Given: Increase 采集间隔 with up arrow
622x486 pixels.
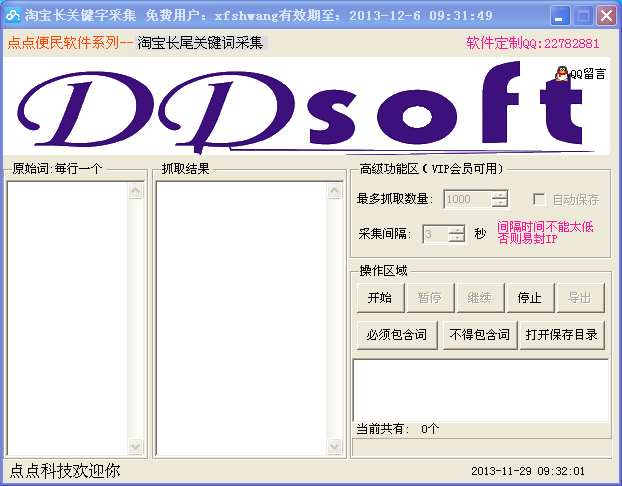Looking at the screenshot, I should pos(457,230).
